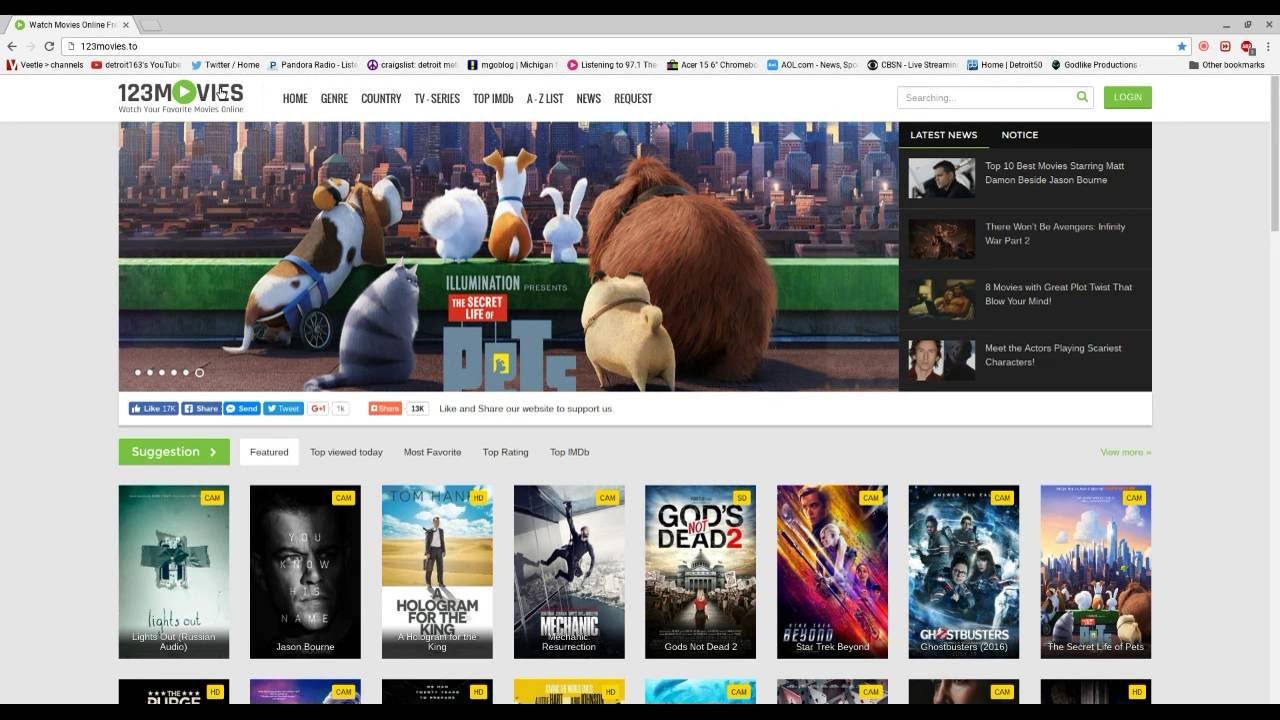Go to HOME in site navigation
Image resolution: width=1280 pixels, height=720 pixels.
tap(294, 98)
